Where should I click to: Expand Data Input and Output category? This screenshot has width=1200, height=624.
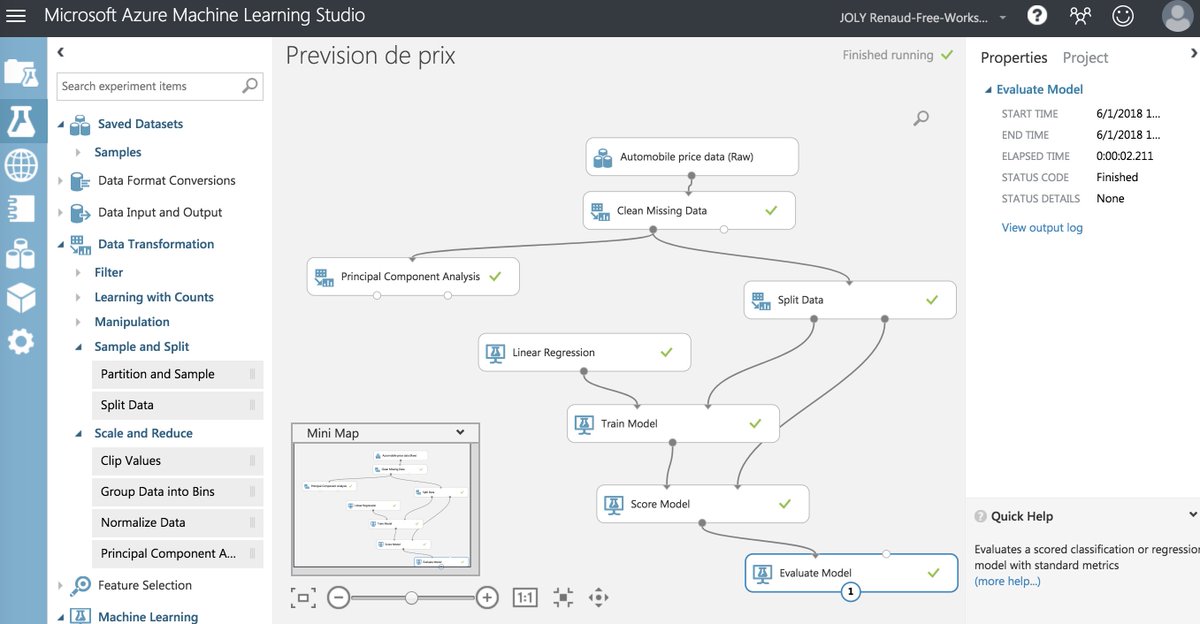pos(60,212)
